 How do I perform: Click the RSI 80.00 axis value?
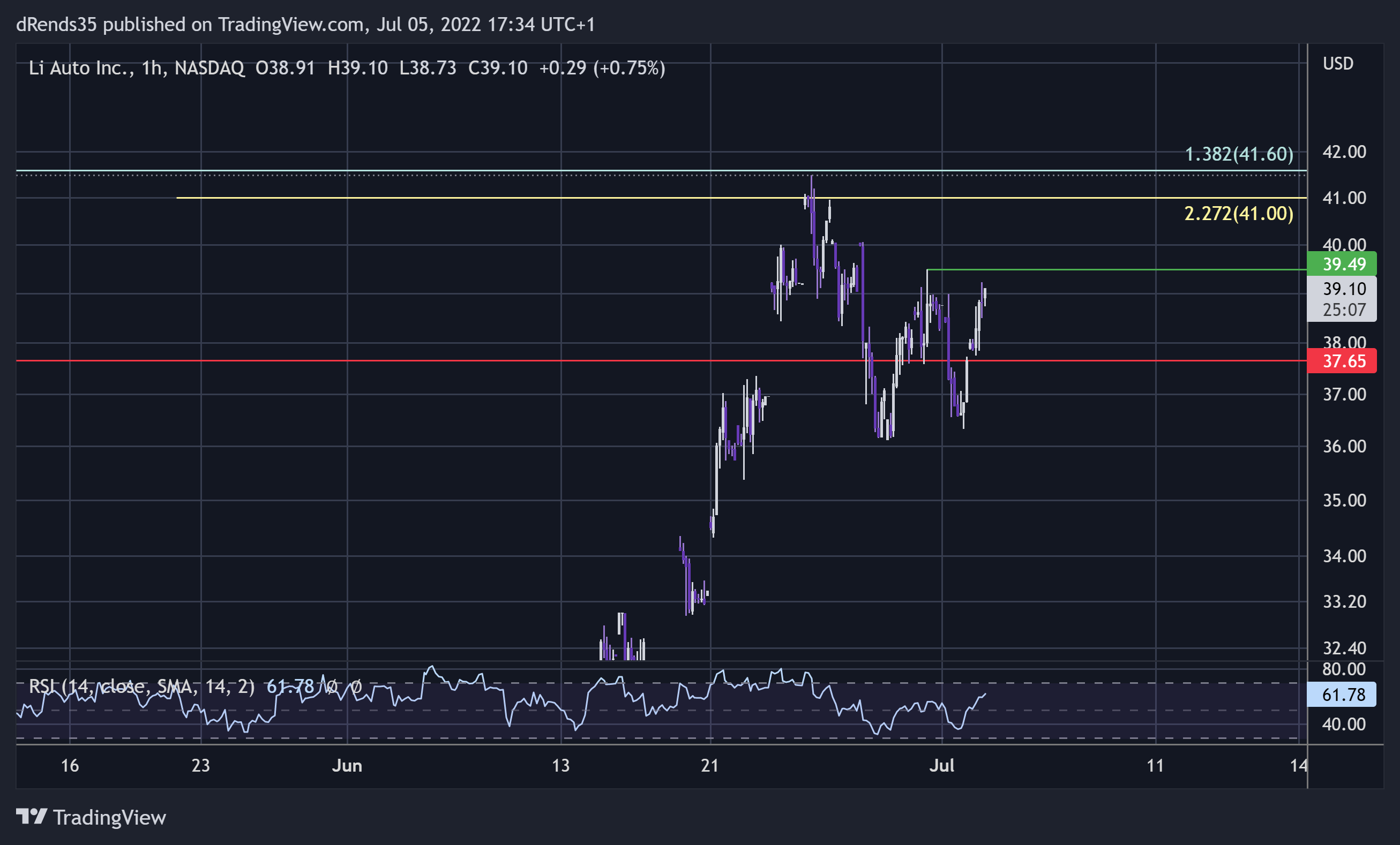tap(1344, 669)
